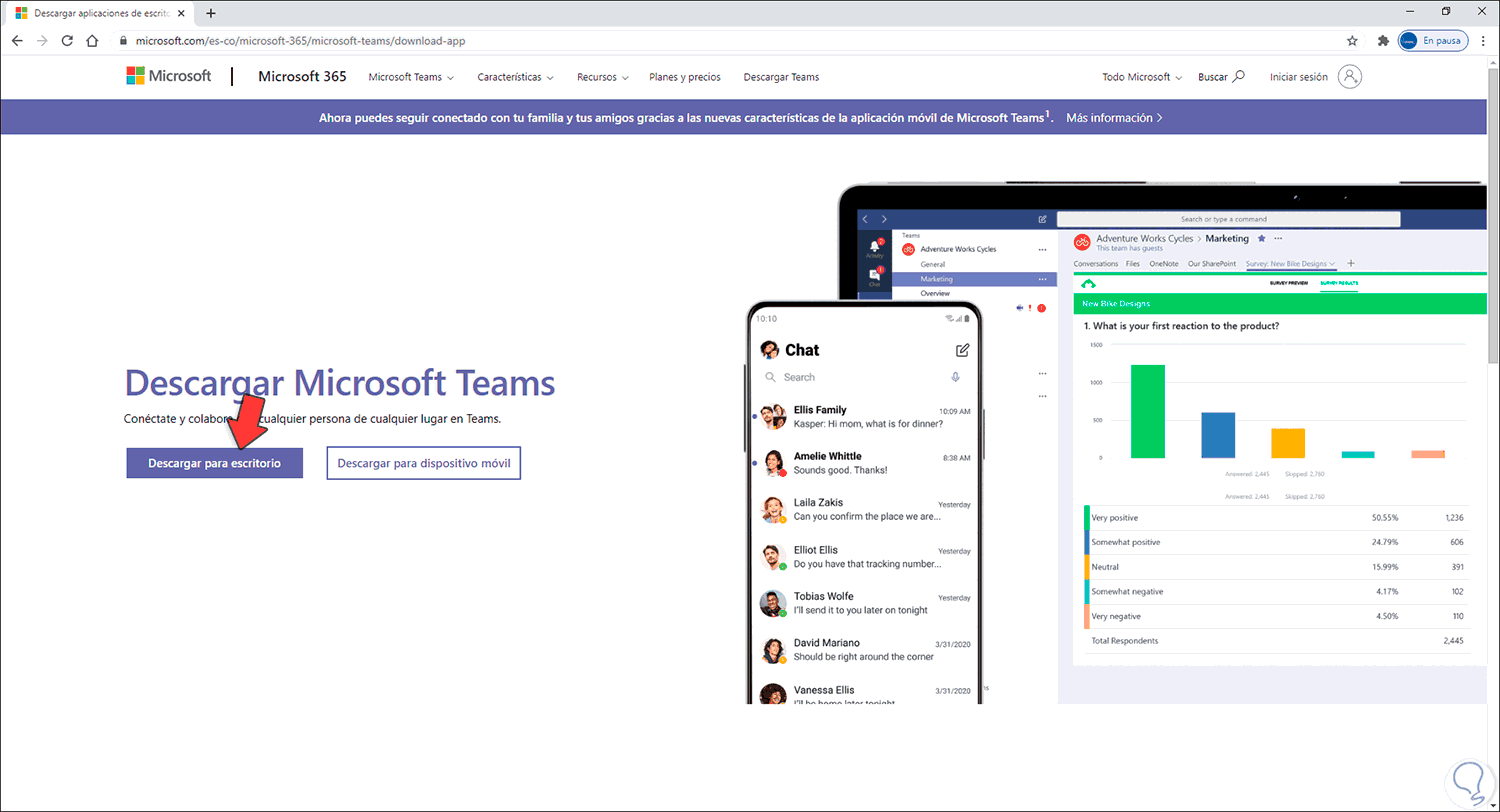Expand the Microsoft Teams menu
The width and height of the screenshot is (1500, 812).
(411, 77)
